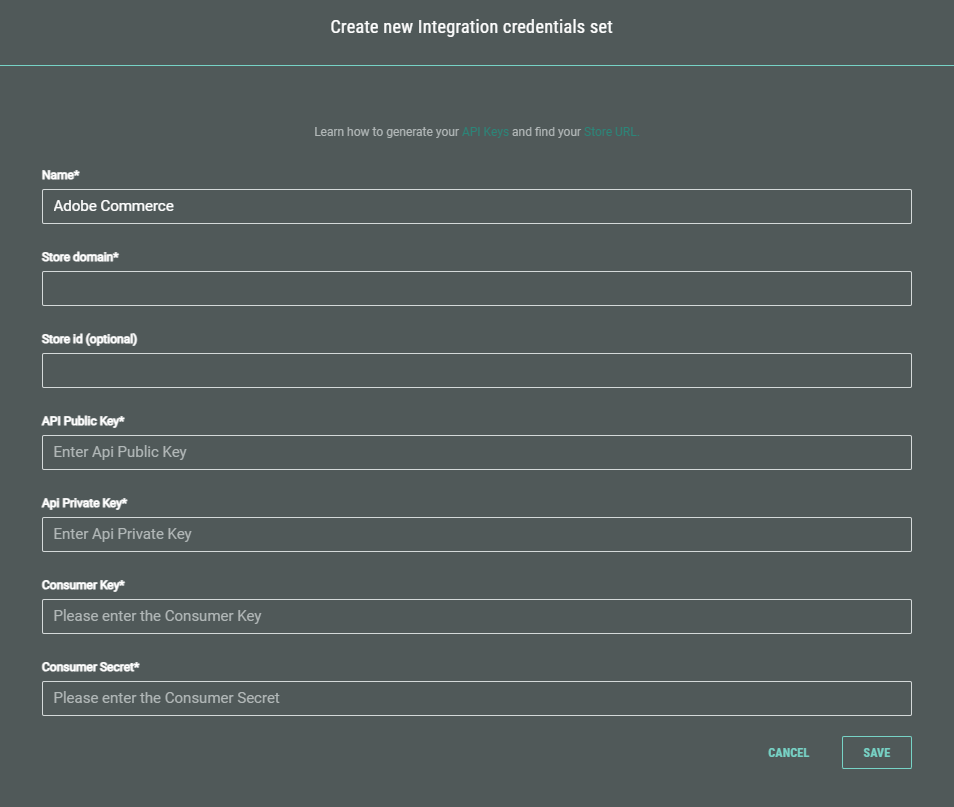Focus the Enter Api Private Key field

tap(476, 534)
